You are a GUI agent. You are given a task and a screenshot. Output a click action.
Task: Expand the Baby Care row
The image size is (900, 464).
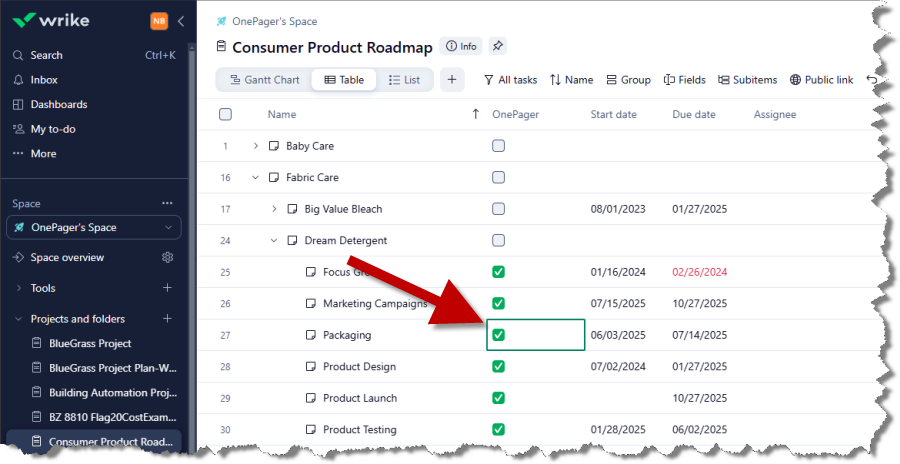pyautogui.click(x=256, y=146)
